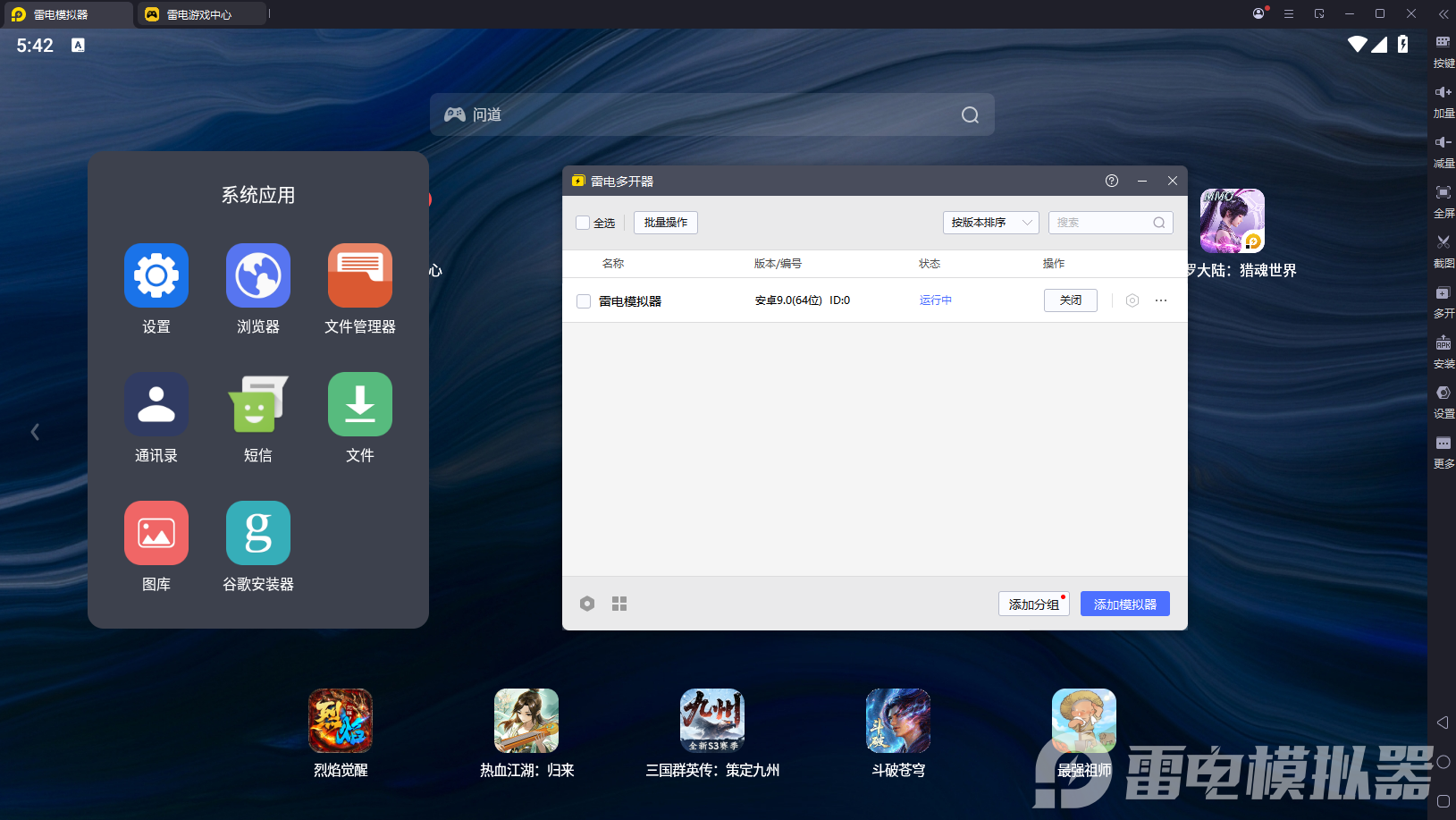
Task: Click the 安卓9.0(64位) ID:0 version text
Action: [803, 300]
